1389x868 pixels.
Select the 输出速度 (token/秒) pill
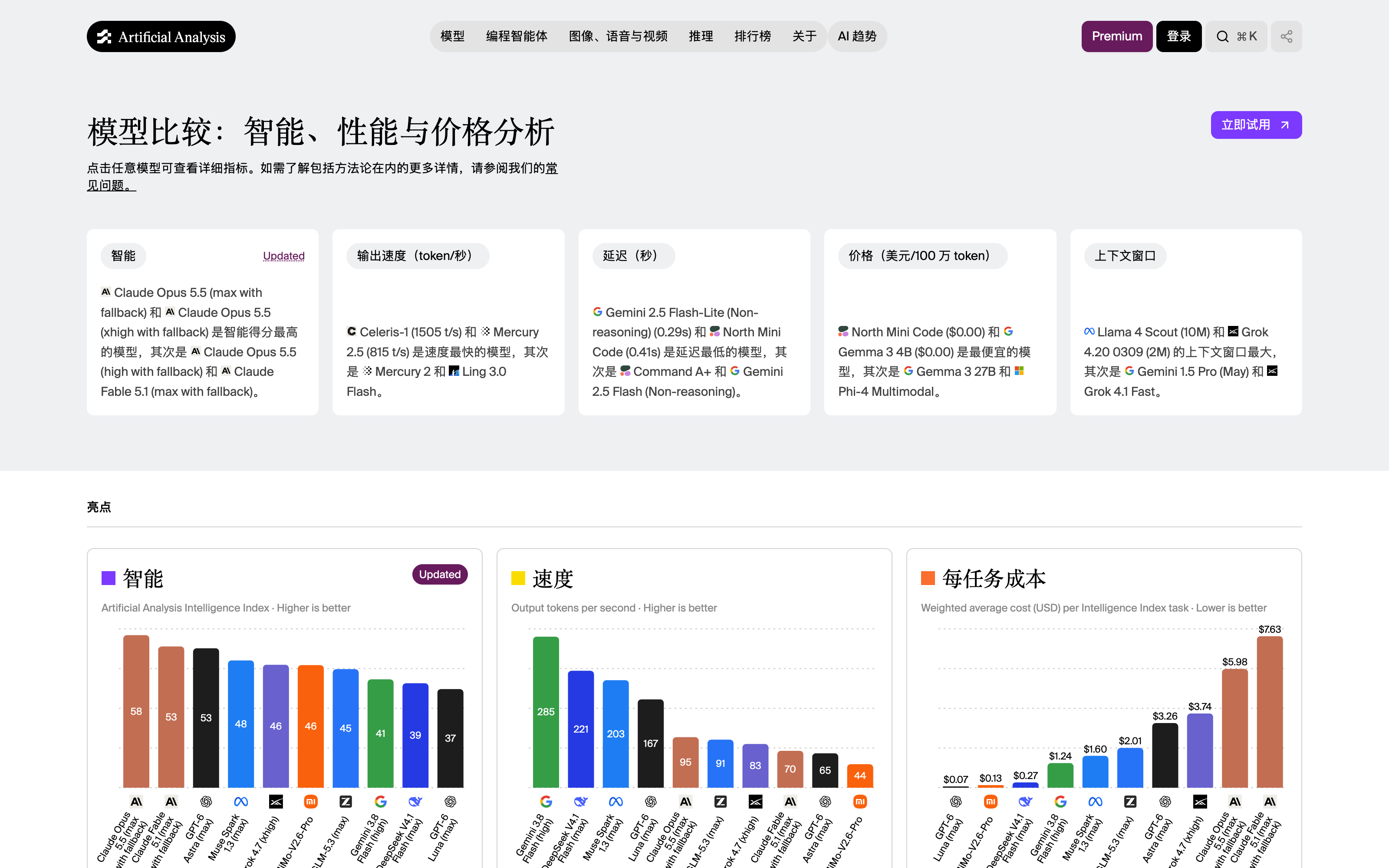pos(417,256)
